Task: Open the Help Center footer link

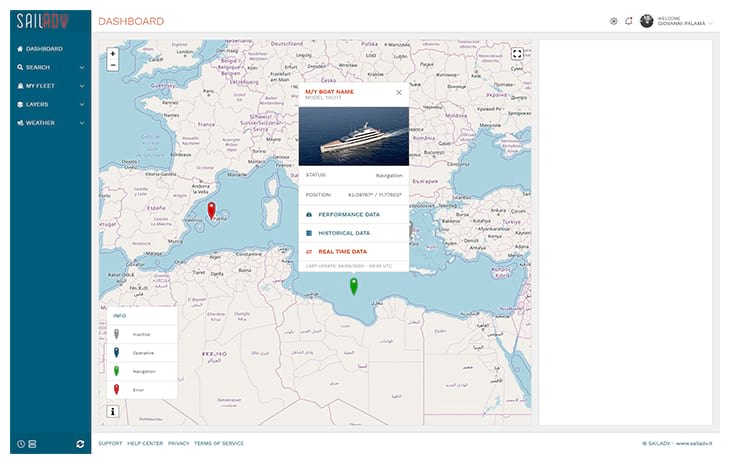Action: 145,444
